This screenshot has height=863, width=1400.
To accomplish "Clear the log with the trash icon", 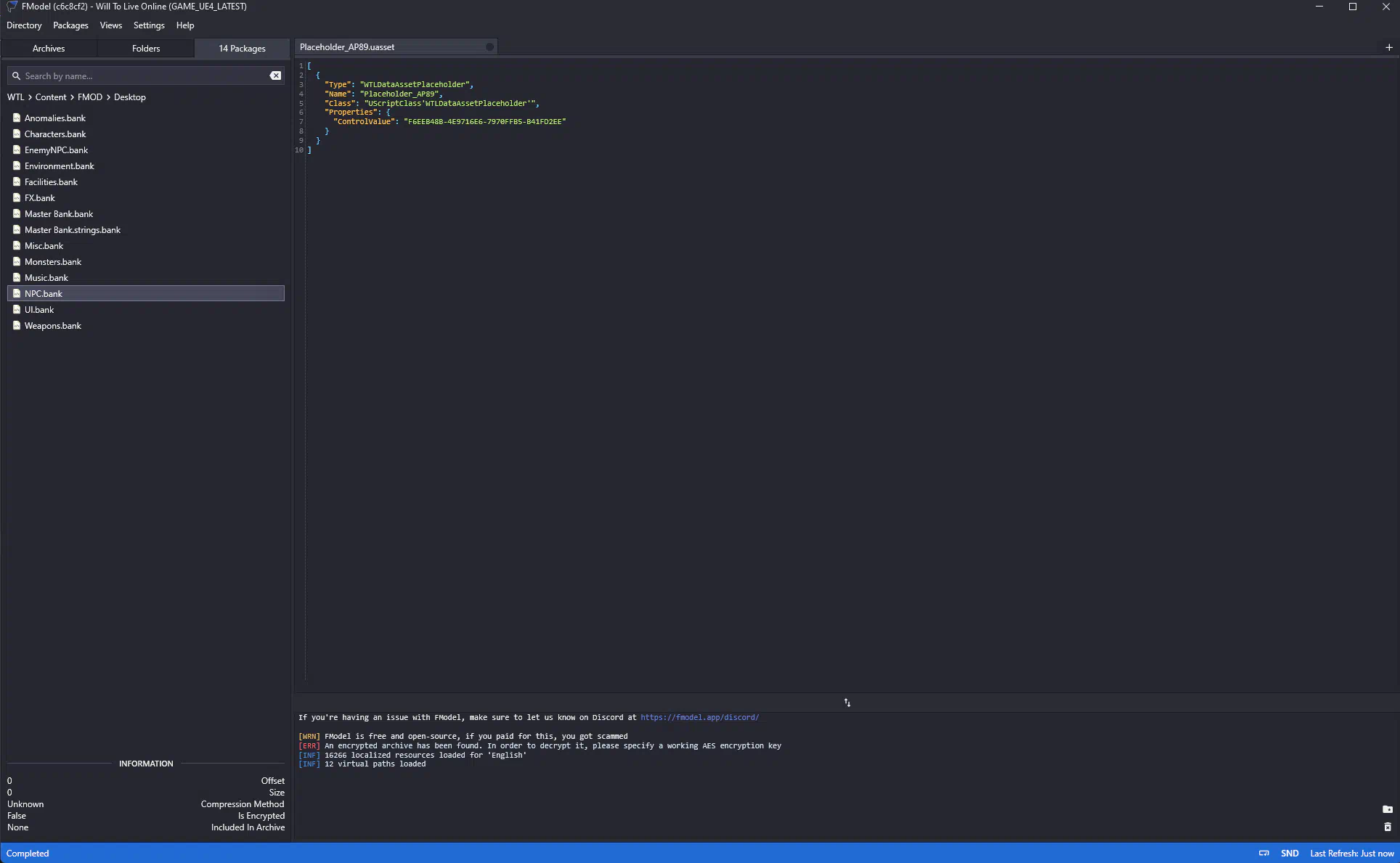I will [1387, 827].
